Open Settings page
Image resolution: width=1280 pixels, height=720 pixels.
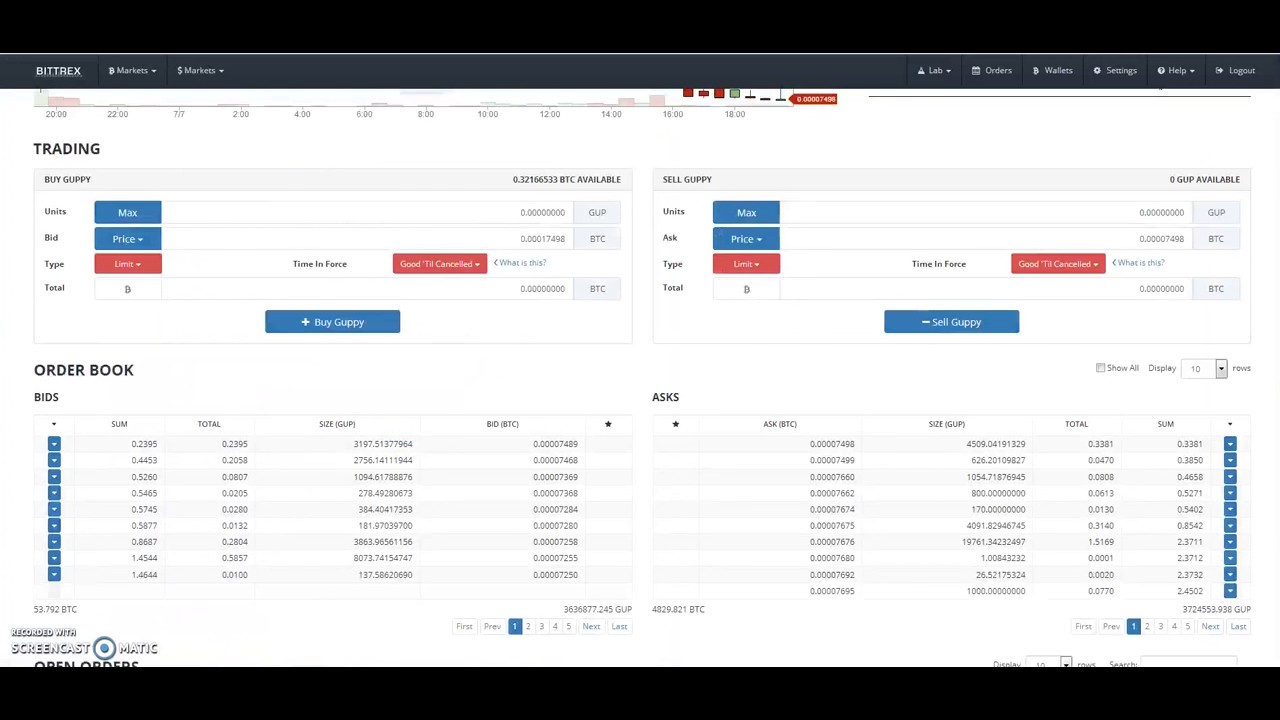1115,71
